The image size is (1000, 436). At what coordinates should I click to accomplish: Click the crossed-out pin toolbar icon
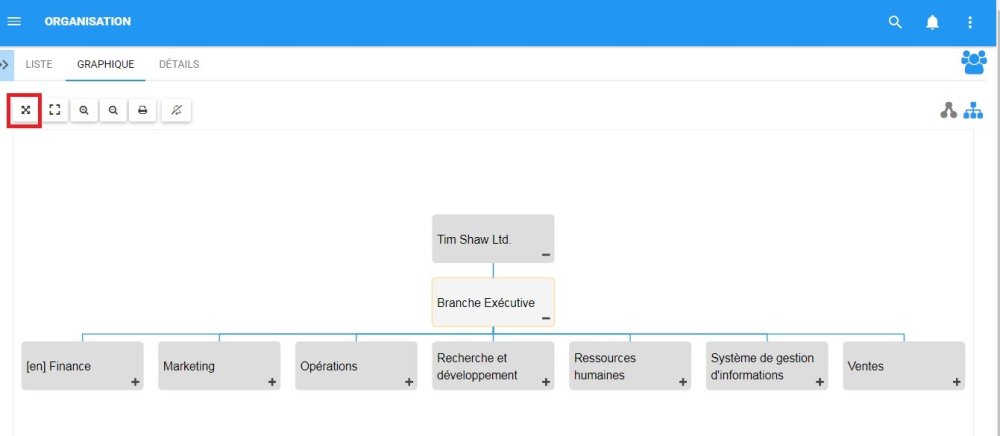coord(177,110)
